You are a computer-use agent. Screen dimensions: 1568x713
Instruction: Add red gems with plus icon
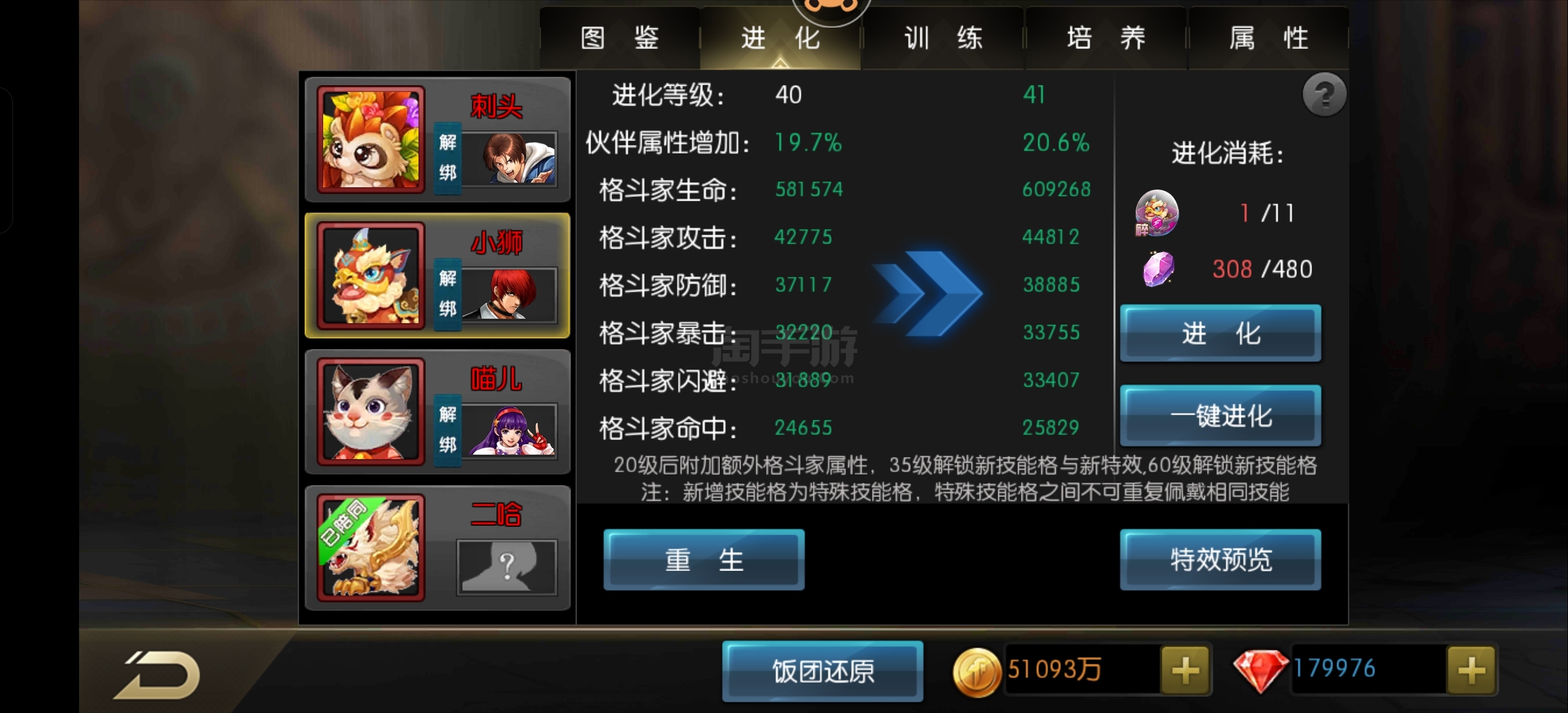tap(1471, 670)
